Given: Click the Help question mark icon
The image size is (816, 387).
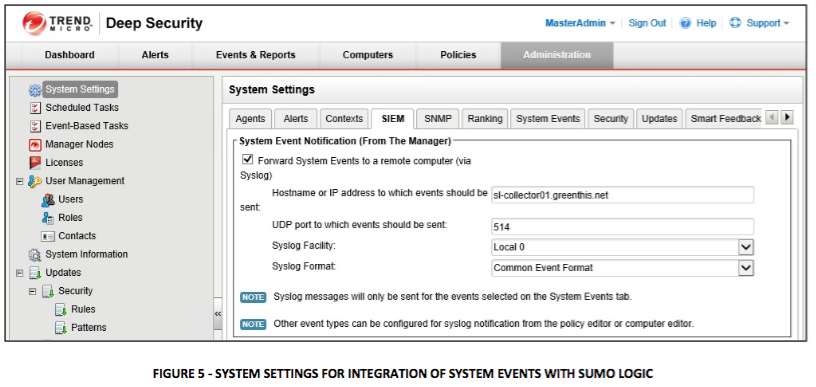Looking at the screenshot, I should coord(685,23).
